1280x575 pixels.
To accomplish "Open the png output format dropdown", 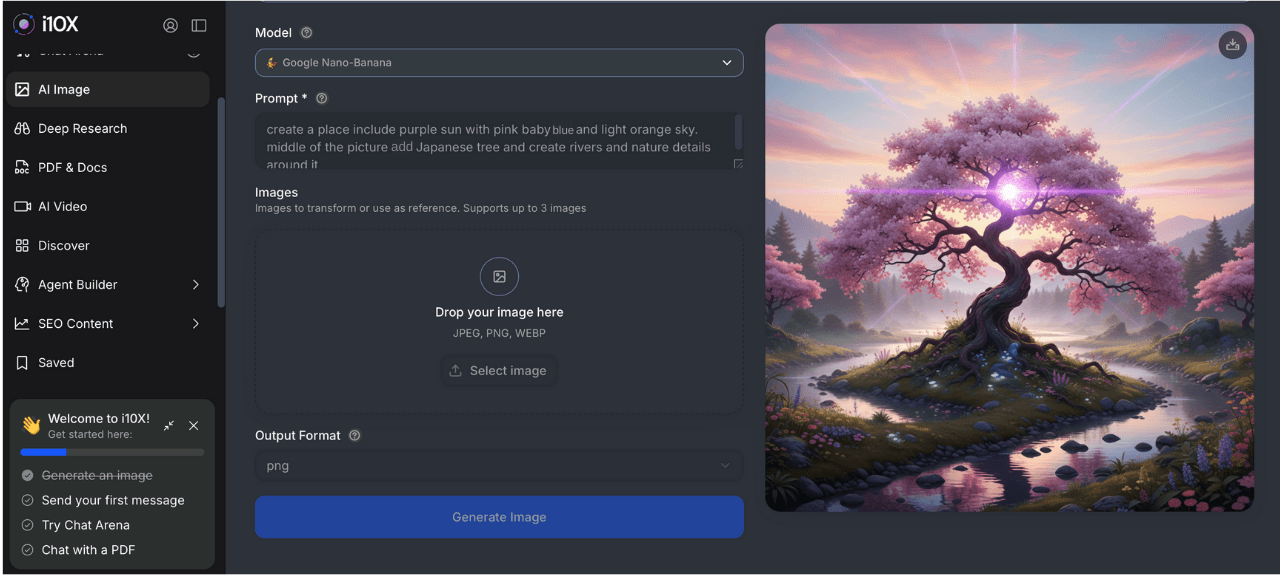I will 499,466.
